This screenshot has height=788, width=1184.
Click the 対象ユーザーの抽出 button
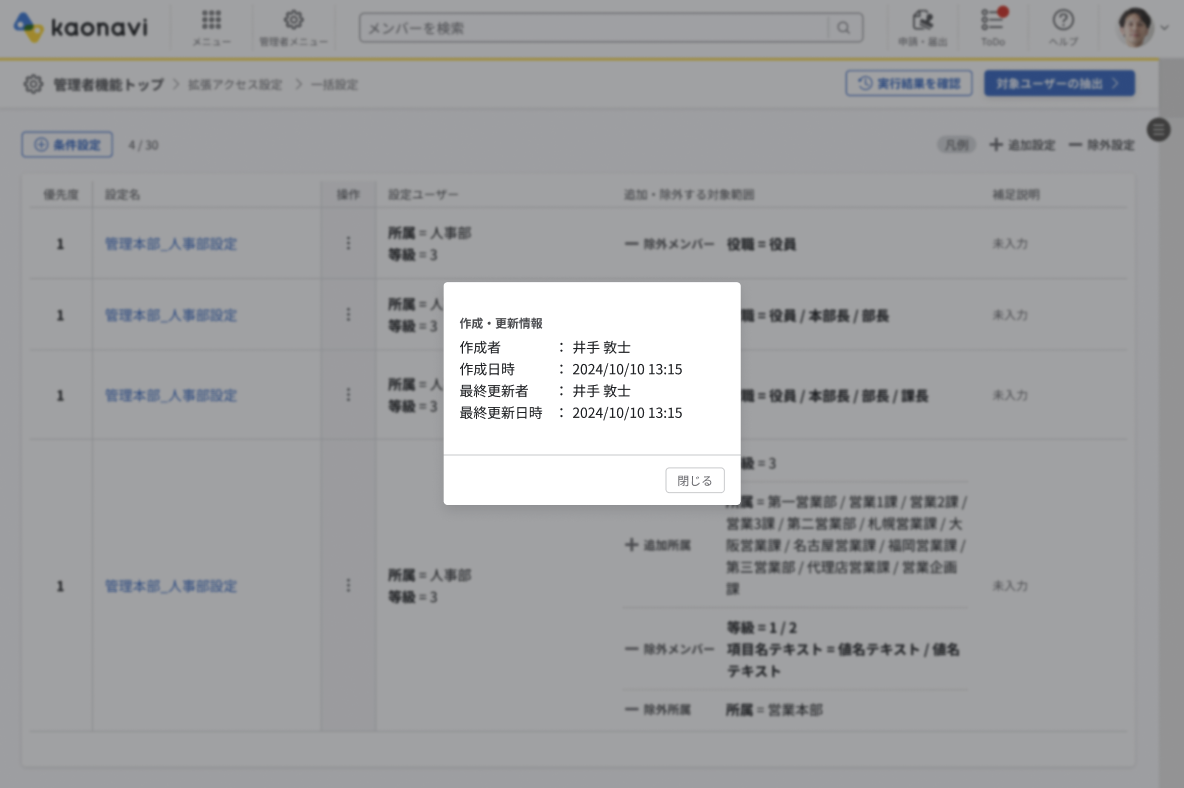point(1058,83)
